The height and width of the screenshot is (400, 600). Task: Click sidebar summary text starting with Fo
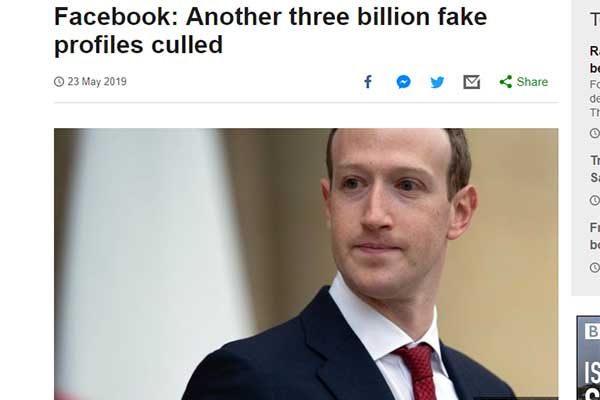click(595, 98)
